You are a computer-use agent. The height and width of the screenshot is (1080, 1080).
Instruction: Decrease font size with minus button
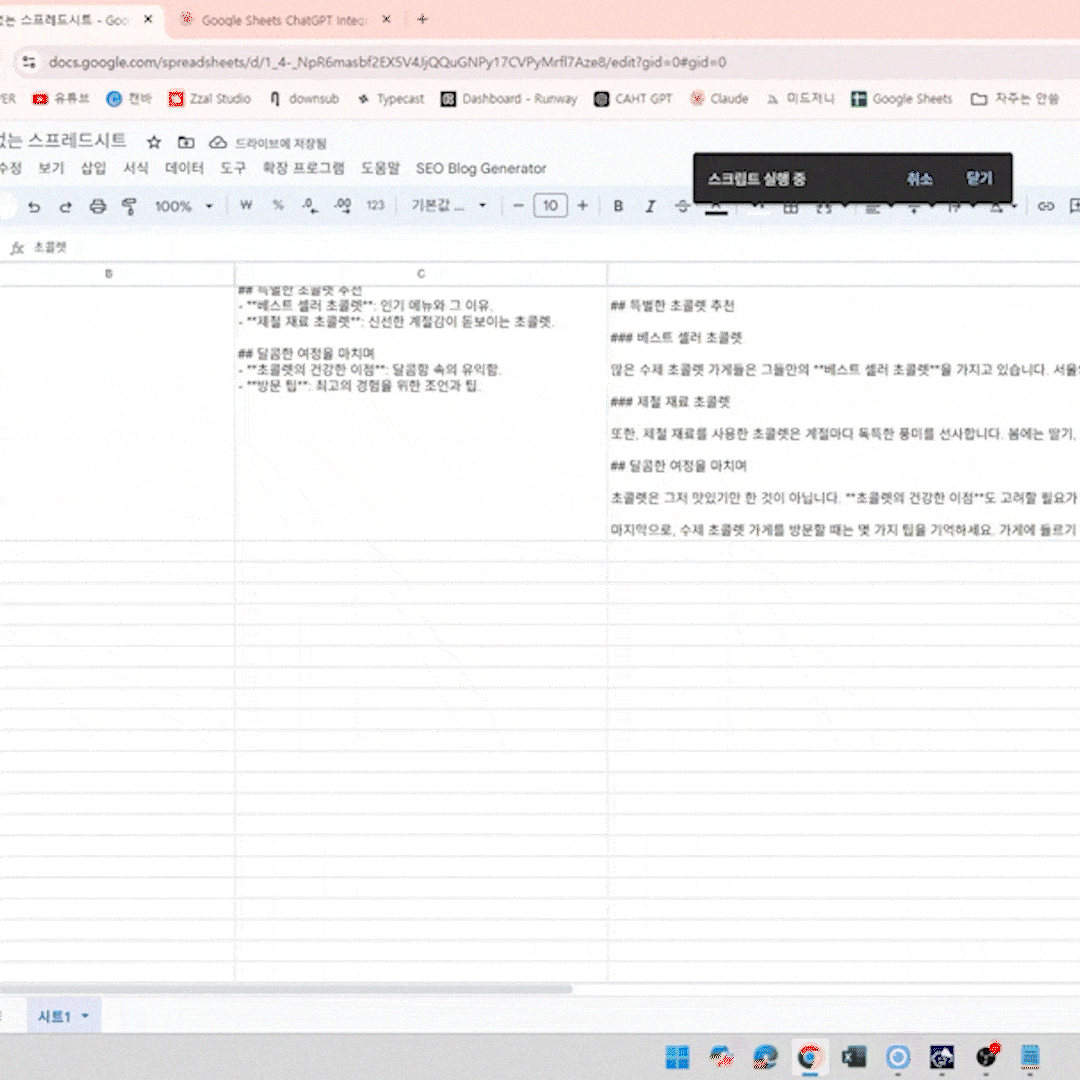pos(519,205)
